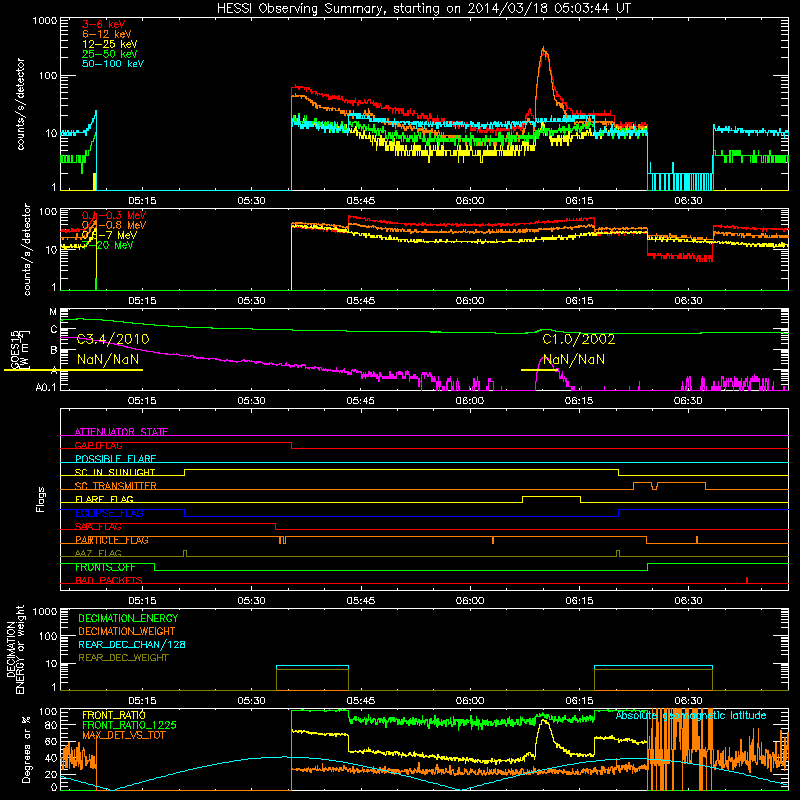Select the REAR_DEC_WEIGHT legend label
The height and width of the screenshot is (800, 800).
[123, 658]
